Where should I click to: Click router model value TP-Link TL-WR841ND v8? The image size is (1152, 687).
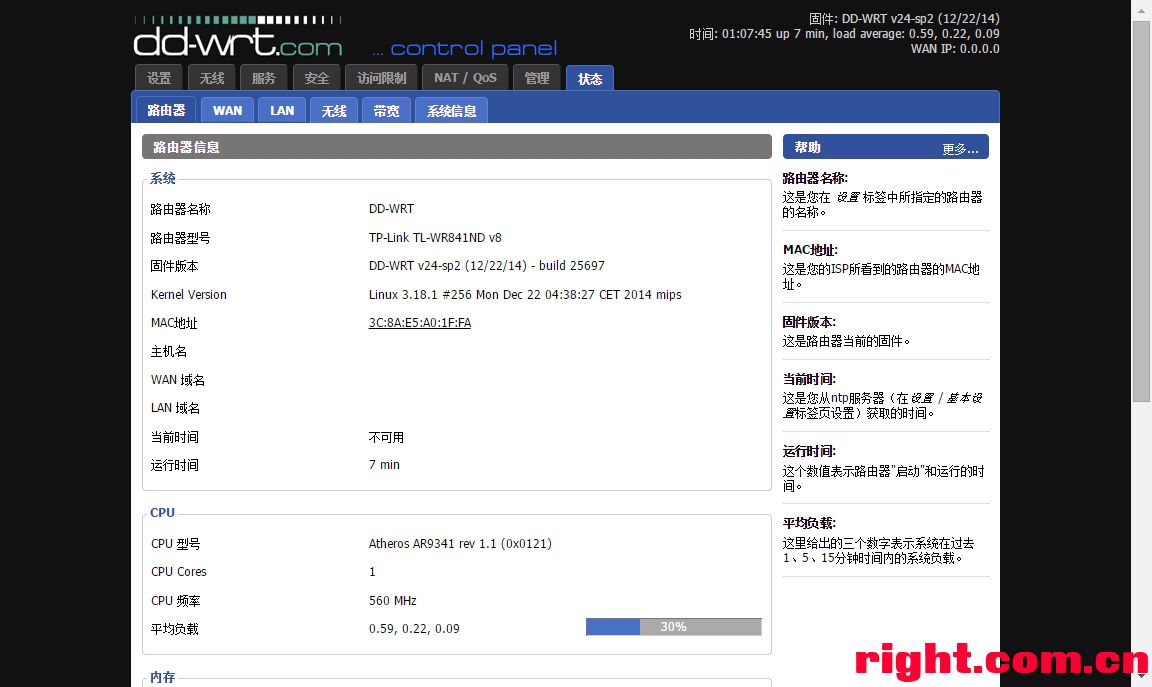(x=435, y=237)
